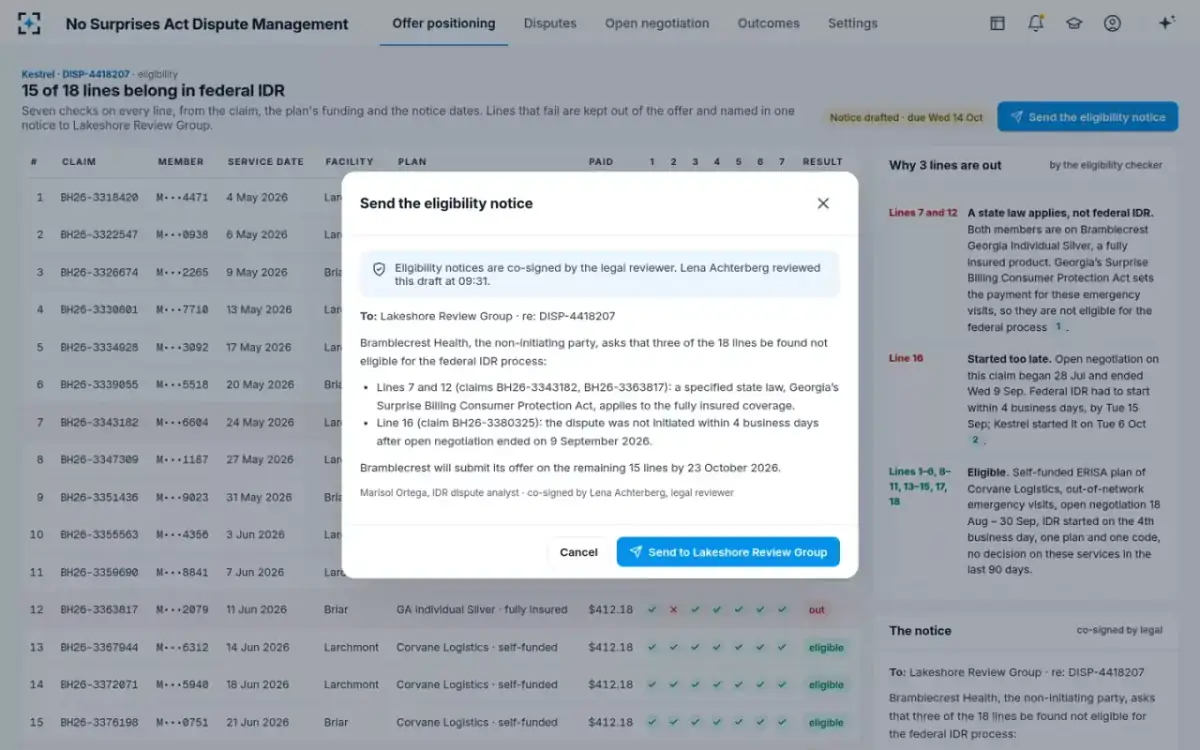Click the eligible badge for claim BH26-3372071
Screen dimensions: 1200x750
(x=826, y=685)
